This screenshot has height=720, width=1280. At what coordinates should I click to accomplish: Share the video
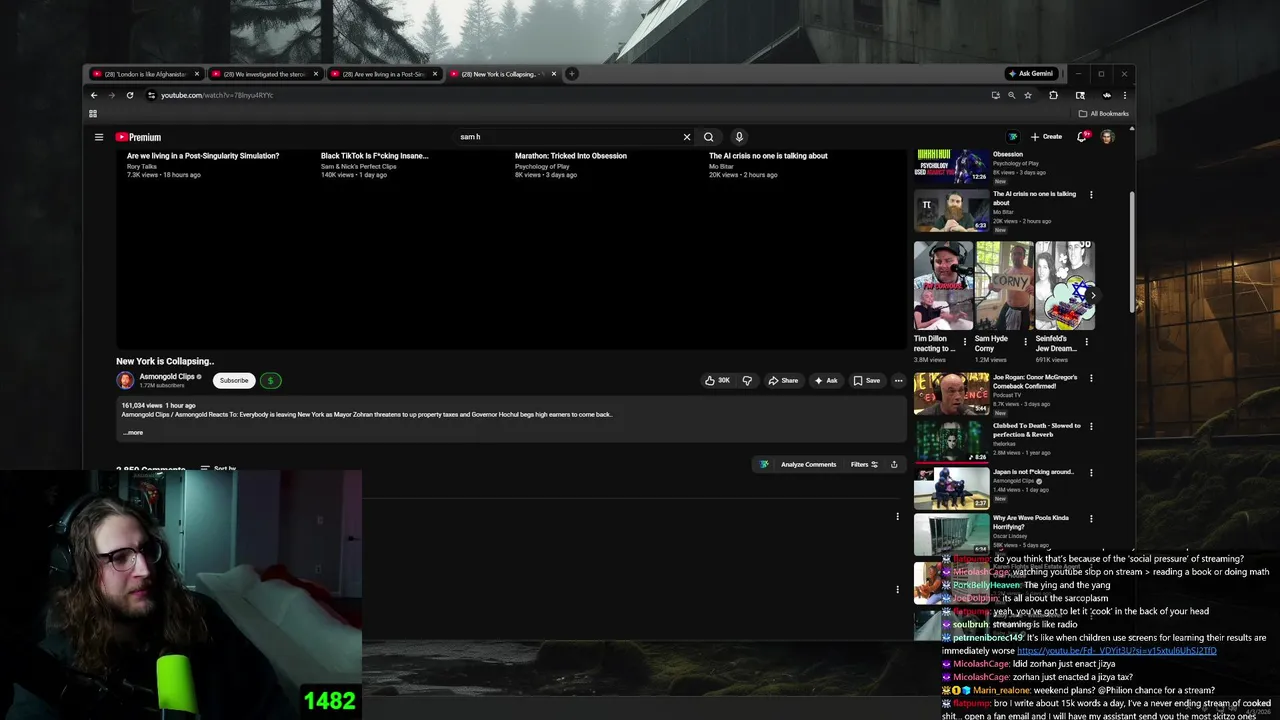783,381
